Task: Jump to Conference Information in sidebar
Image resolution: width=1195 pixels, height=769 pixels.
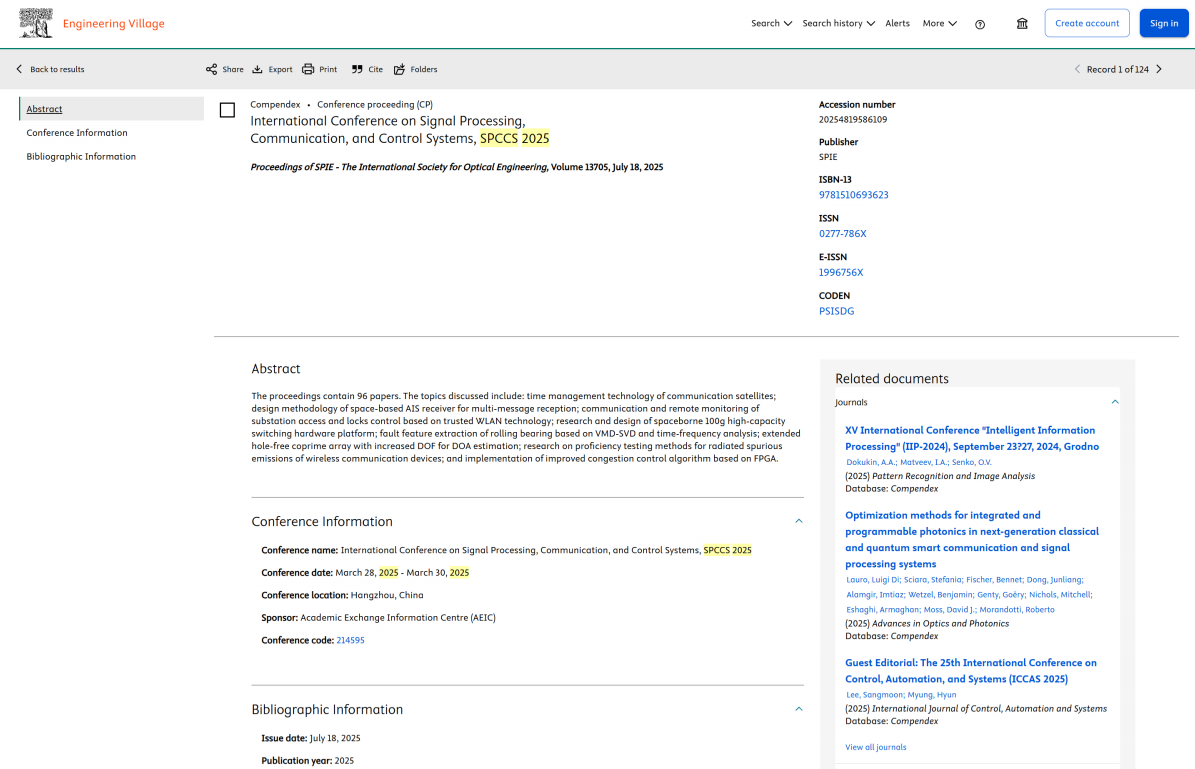Action: coord(77,133)
